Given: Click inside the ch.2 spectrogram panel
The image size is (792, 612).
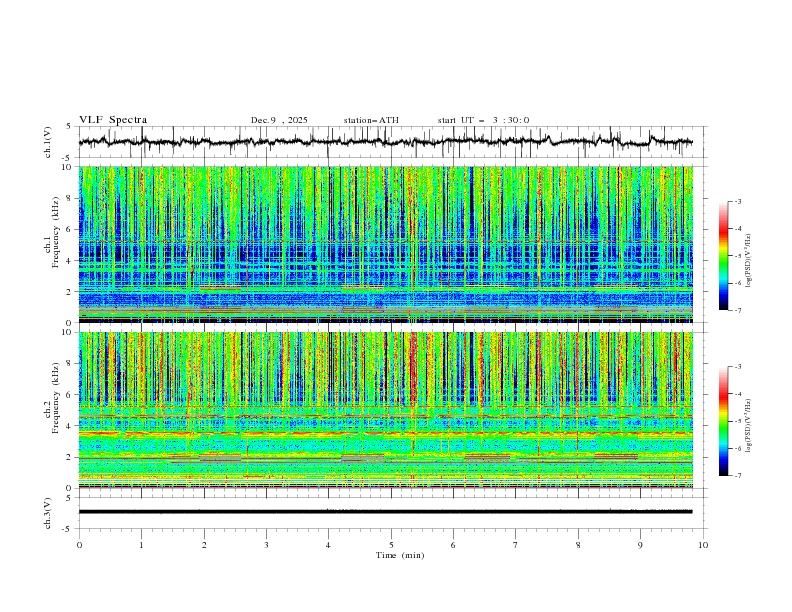Looking at the screenshot, I should [386, 410].
